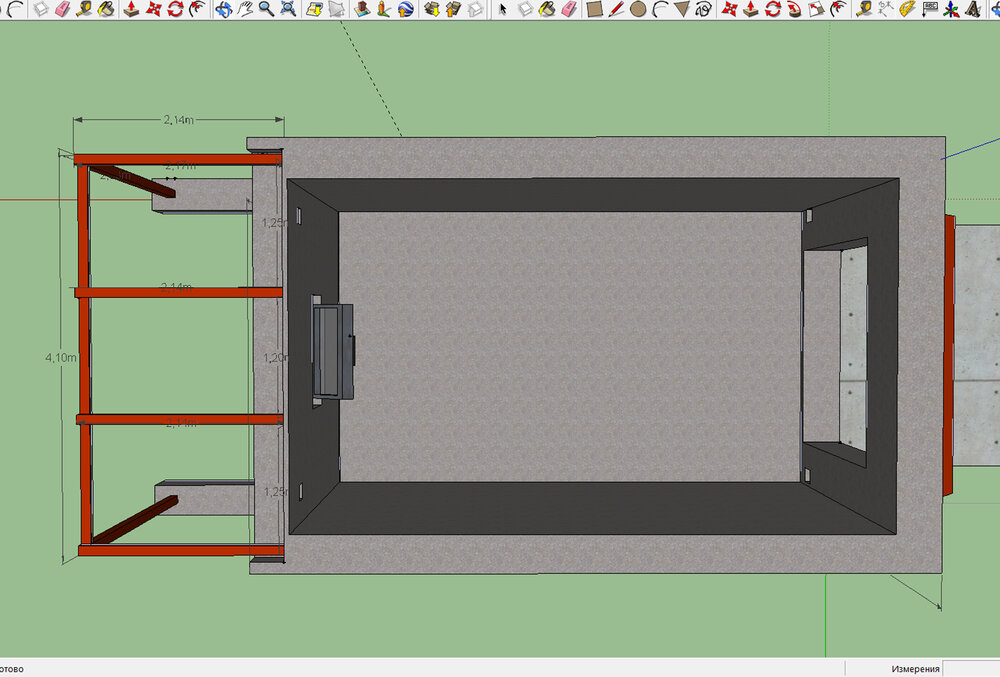
Task: Click the 4,10m dimension label
Action: [x=63, y=357]
